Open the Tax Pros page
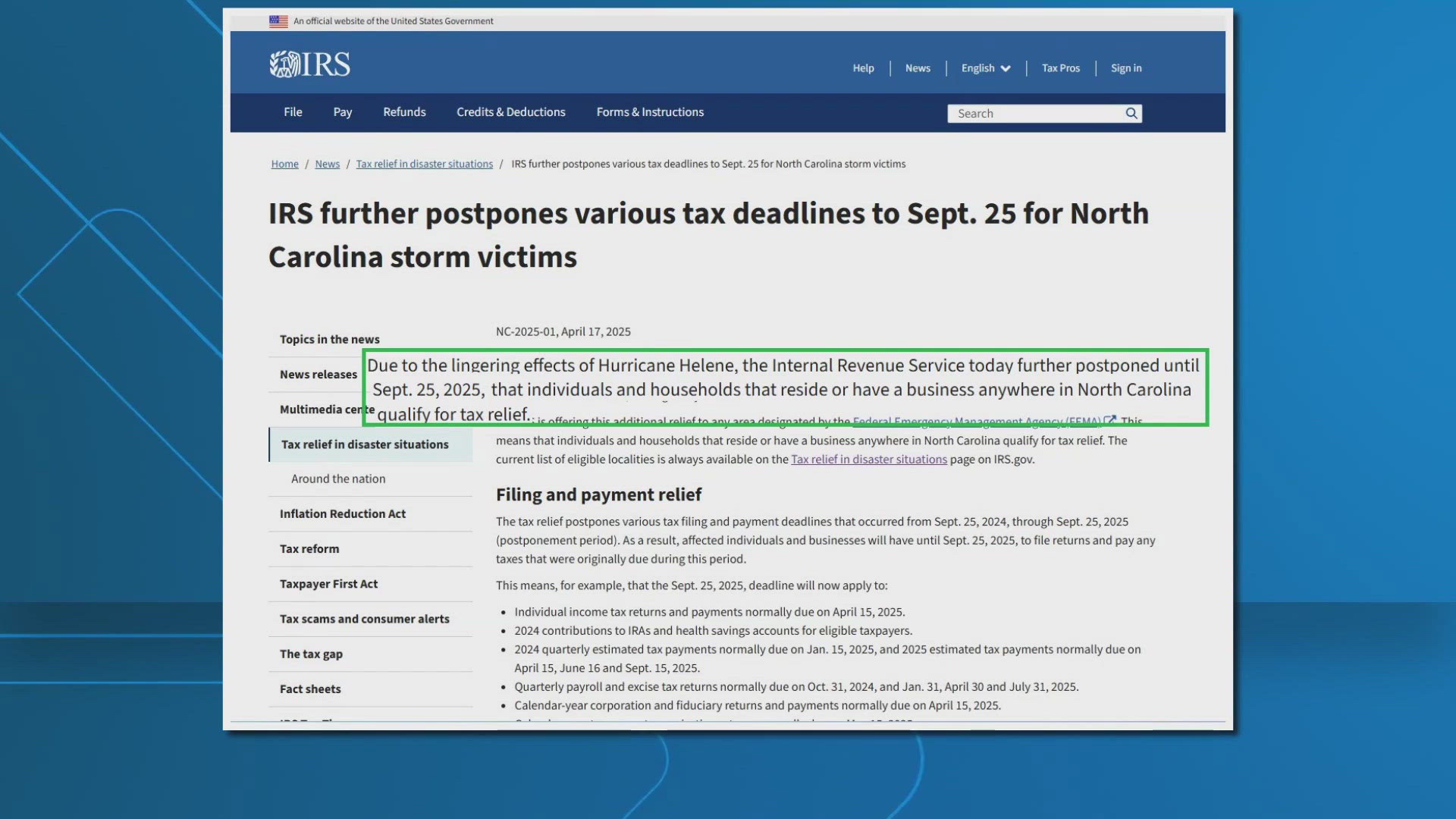 click(x=1059, y=68)
